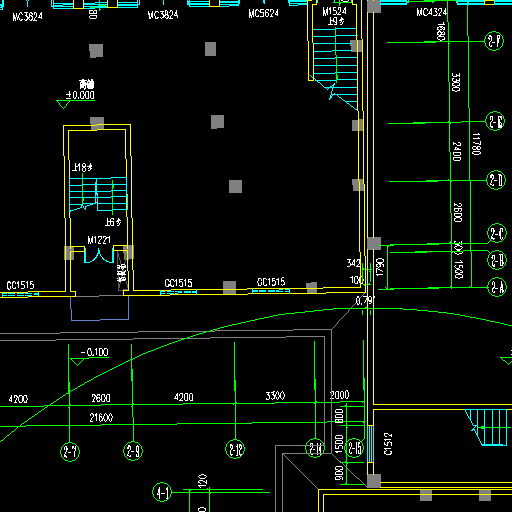Select the M1221 double door label
This screenshot has height=512, width=512.
[x=99, y=240]
